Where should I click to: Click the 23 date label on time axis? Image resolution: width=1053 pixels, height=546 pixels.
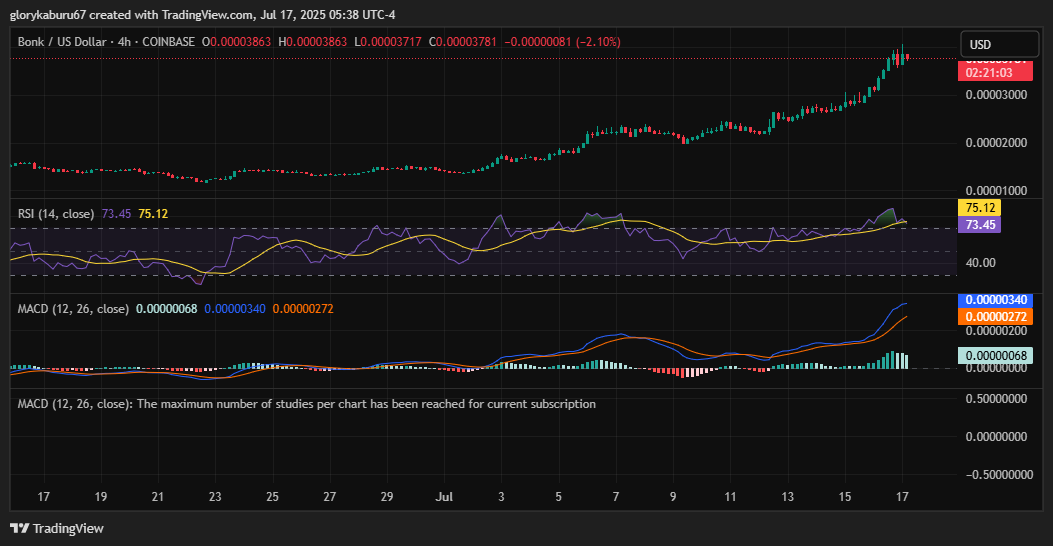[215, 496]
